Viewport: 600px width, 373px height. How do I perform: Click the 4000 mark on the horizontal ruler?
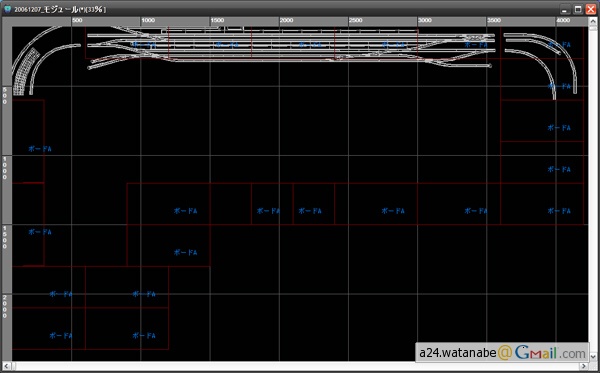(563, 20)
